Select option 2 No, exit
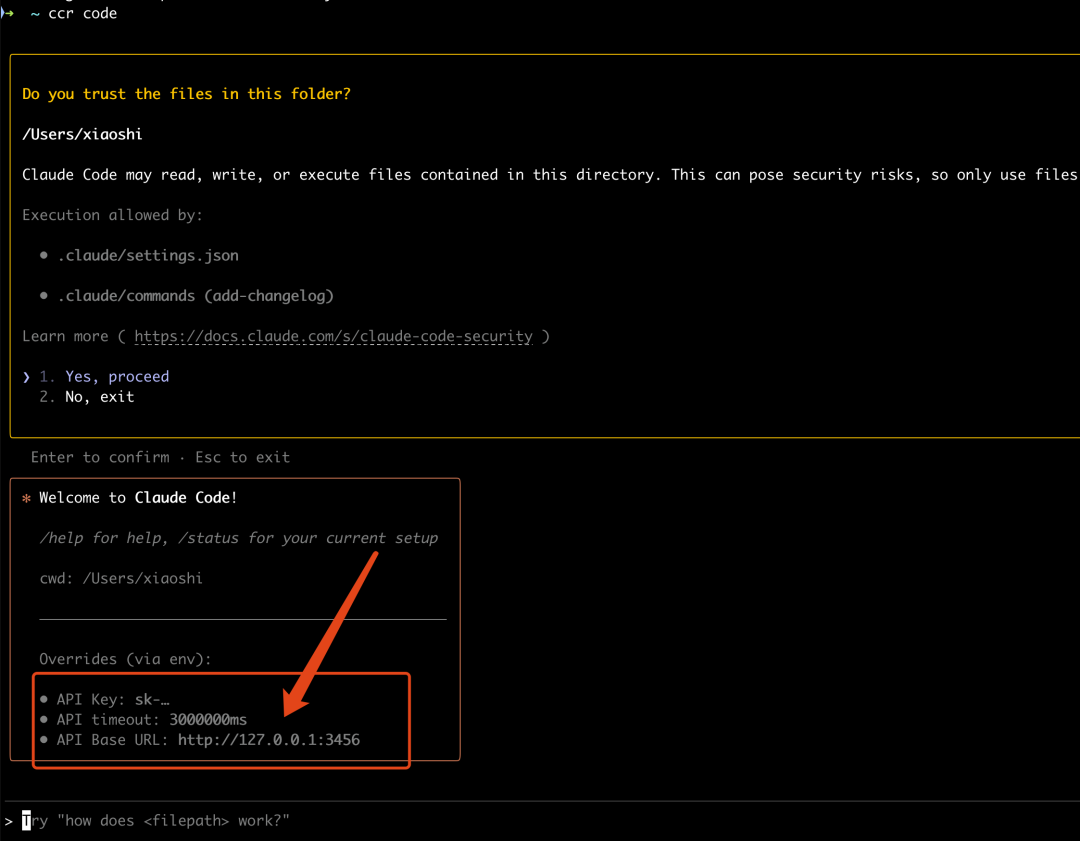1080x841 pixels. pos(87,397)
